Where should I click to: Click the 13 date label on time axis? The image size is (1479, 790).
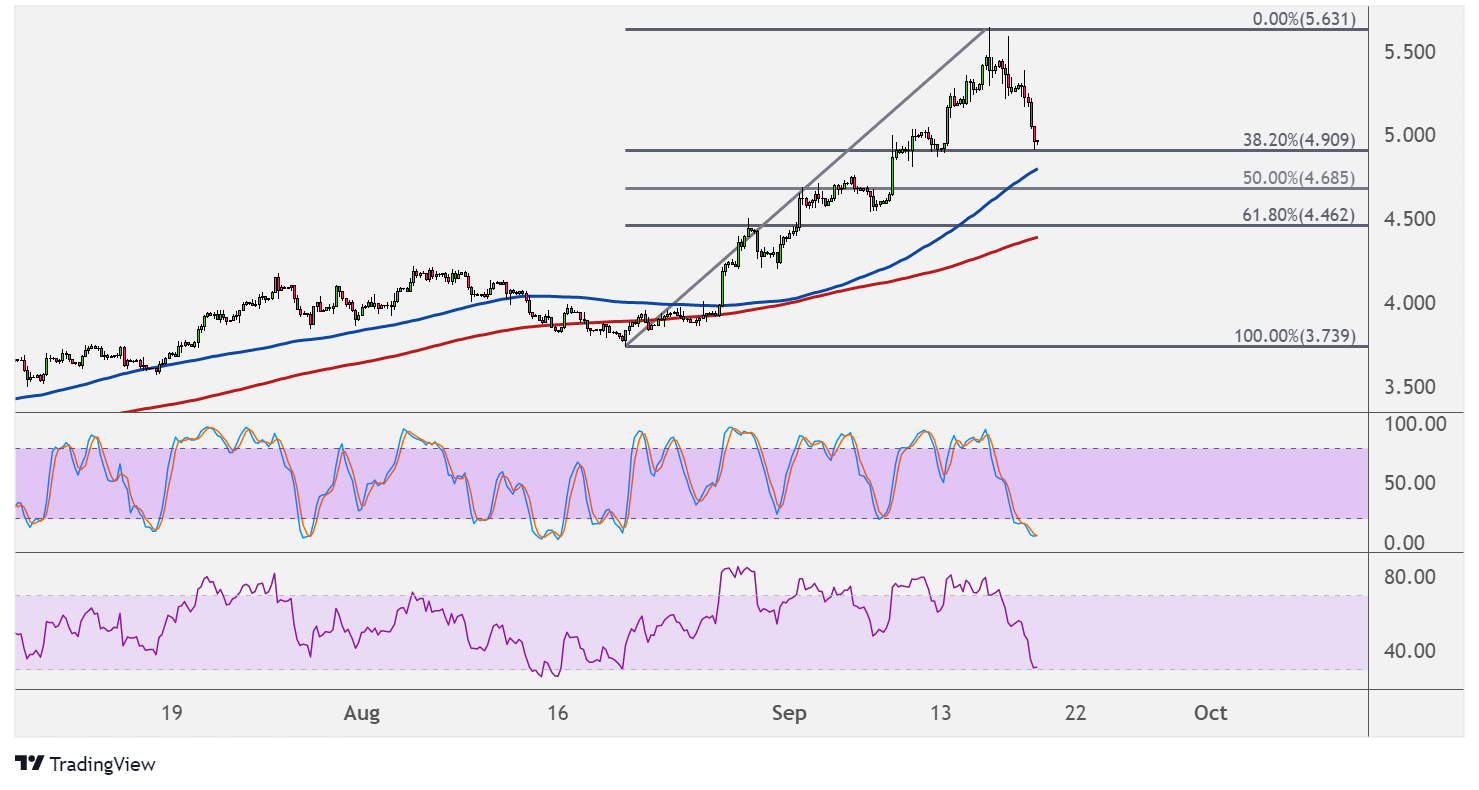coord(940,713)
